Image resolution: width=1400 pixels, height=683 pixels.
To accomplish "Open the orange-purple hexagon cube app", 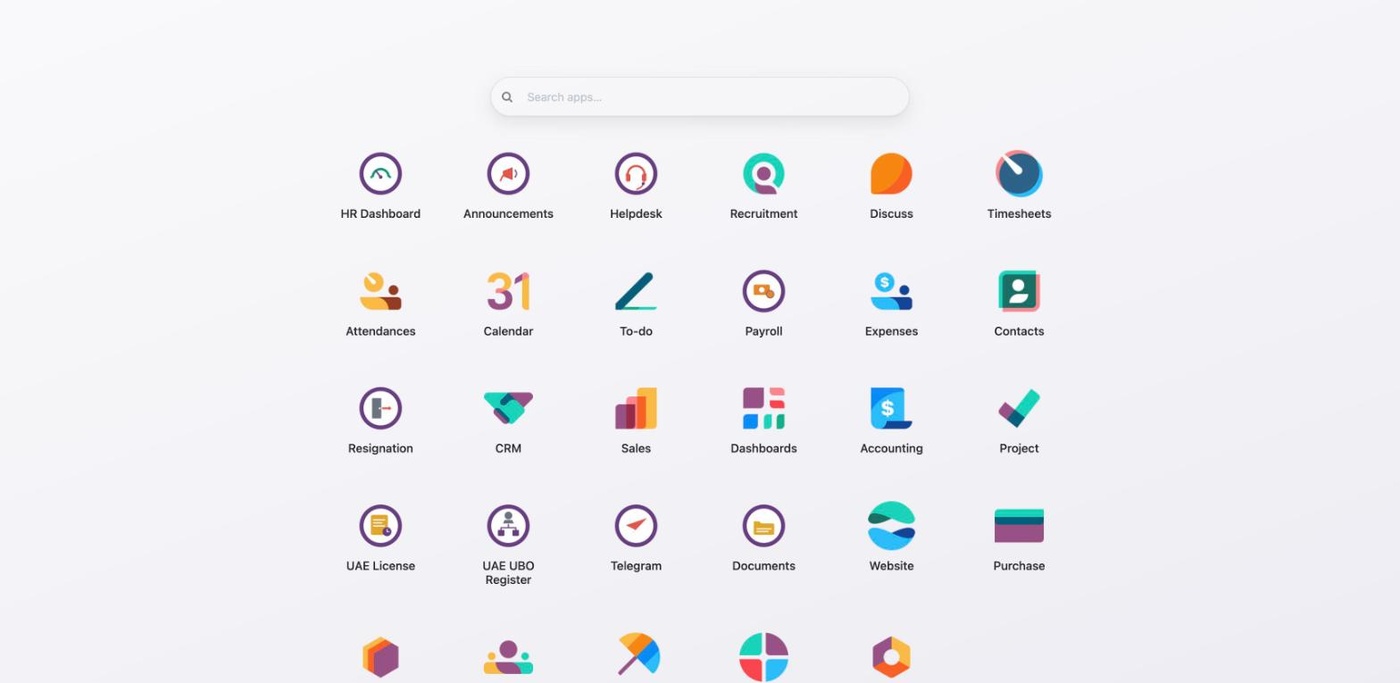I will coord(380,657).
